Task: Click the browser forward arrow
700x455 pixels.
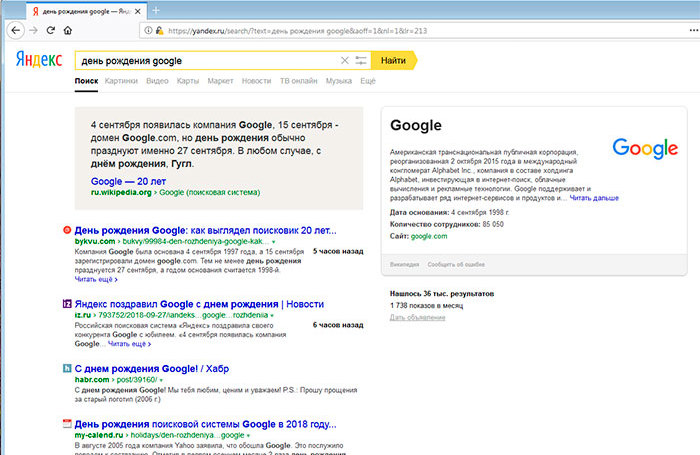Action: [x=33, y=30]
